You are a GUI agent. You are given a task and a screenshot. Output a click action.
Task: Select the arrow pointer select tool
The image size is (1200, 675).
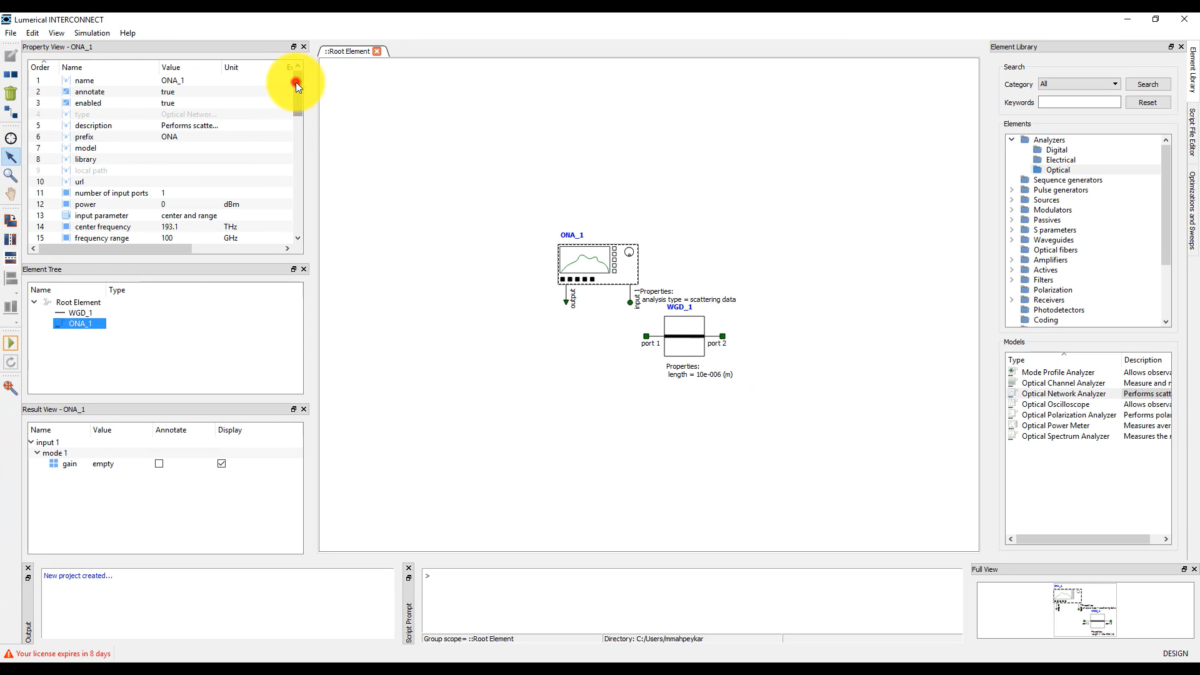tap(11, 157)
